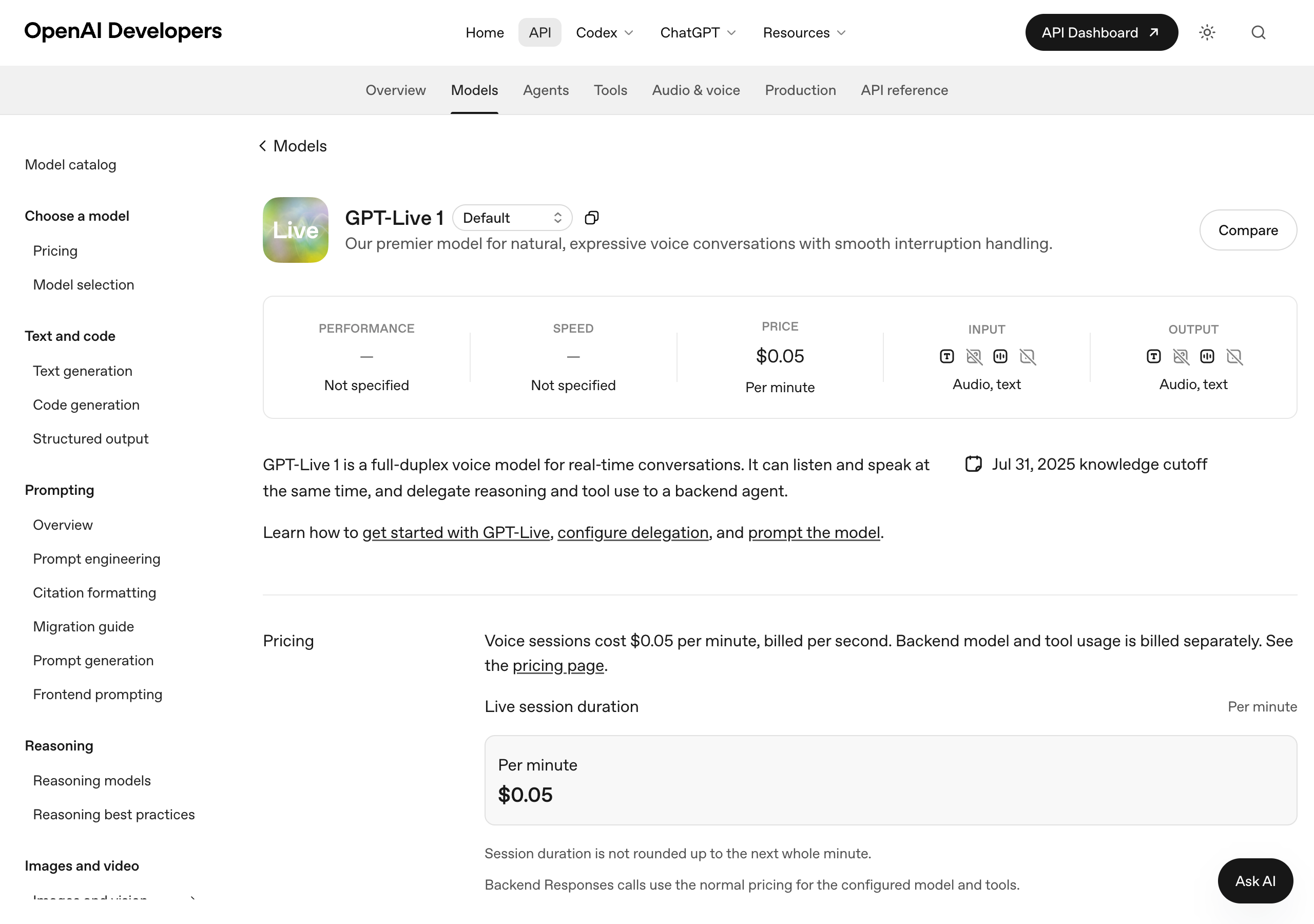Click the first crossed-out icon under INPUT

(x=974, y=357)
